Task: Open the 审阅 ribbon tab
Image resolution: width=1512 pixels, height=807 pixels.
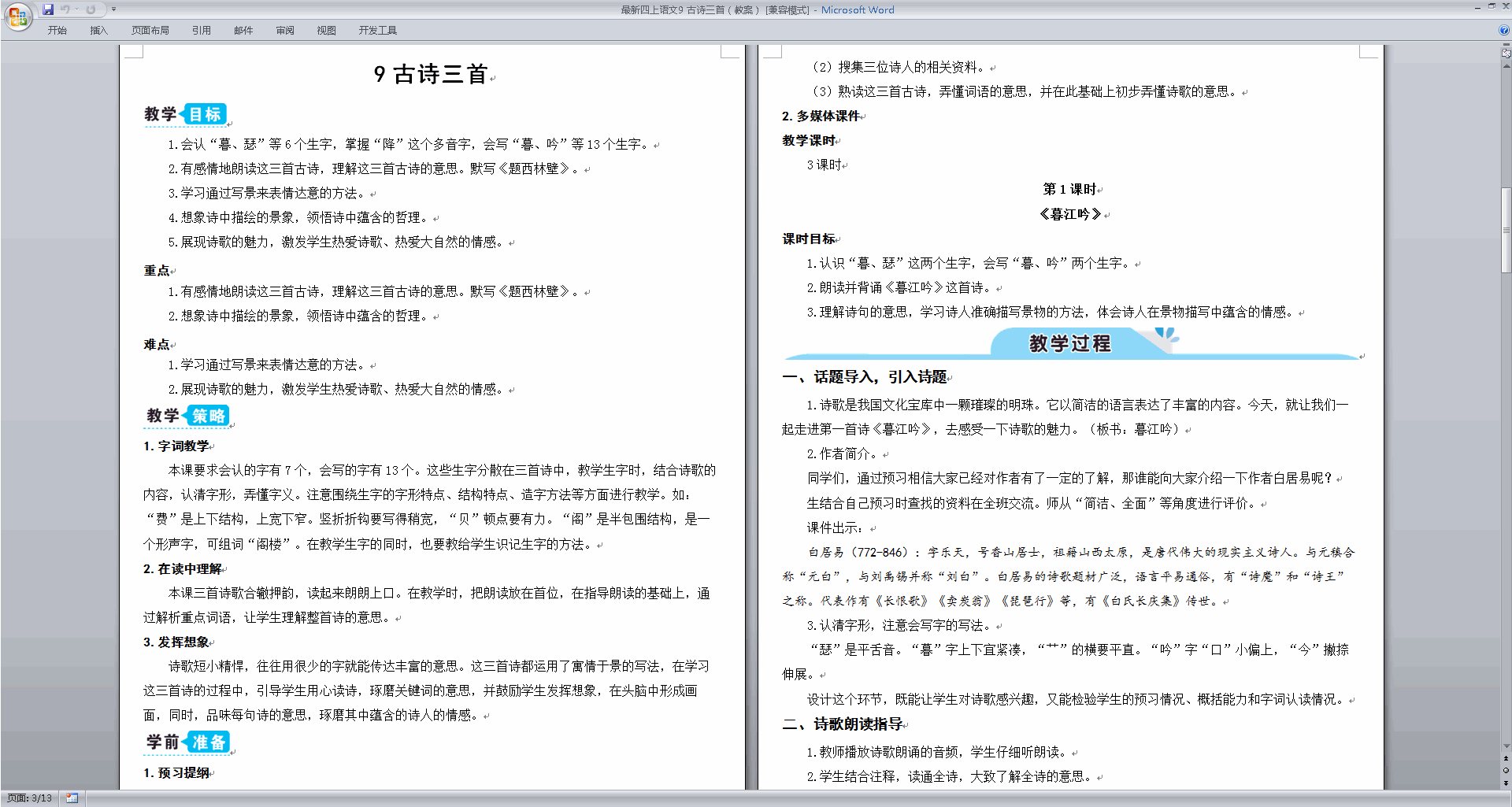Action: 285,31
